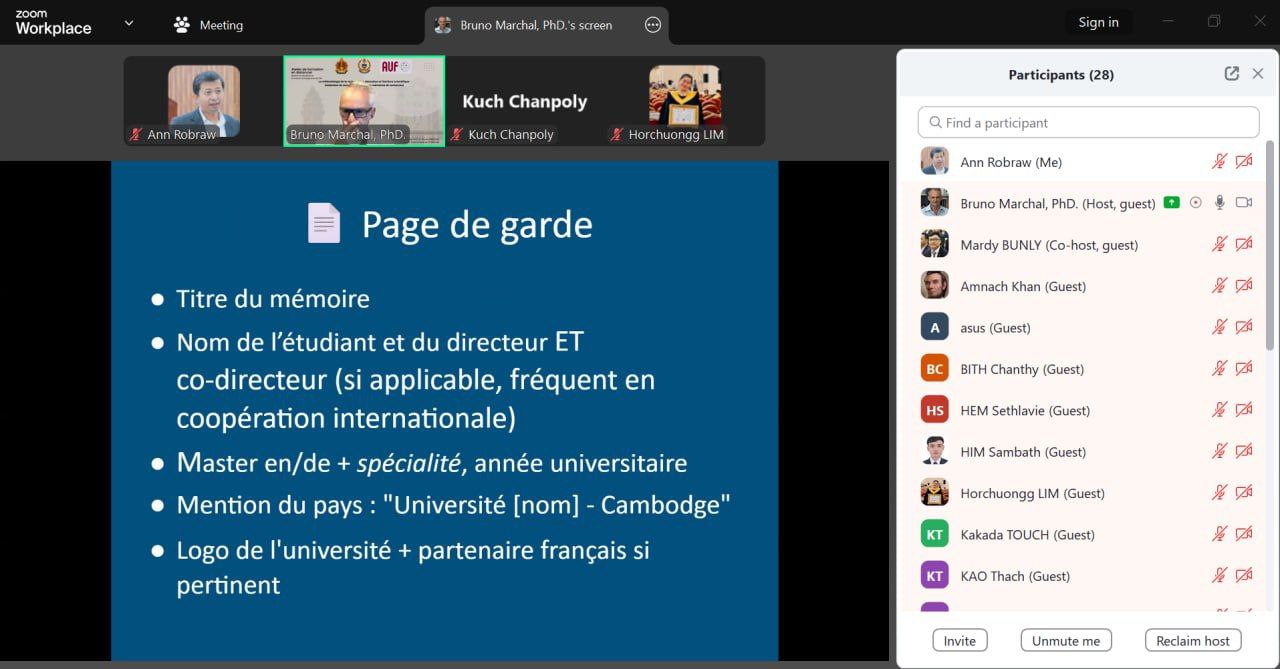Screen dimensions: 1280x669
Task: Open more options beside Bruno Marchal's screen tab
Action: [x=653, y=25]
